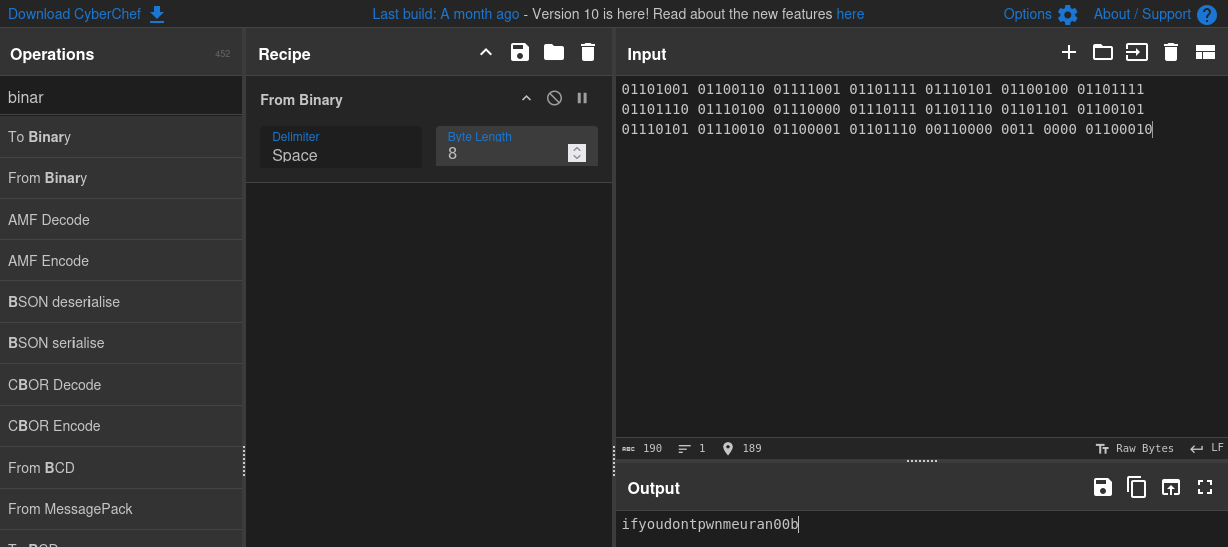Change Raw Bytes input character encoding

click(1135, 448)
